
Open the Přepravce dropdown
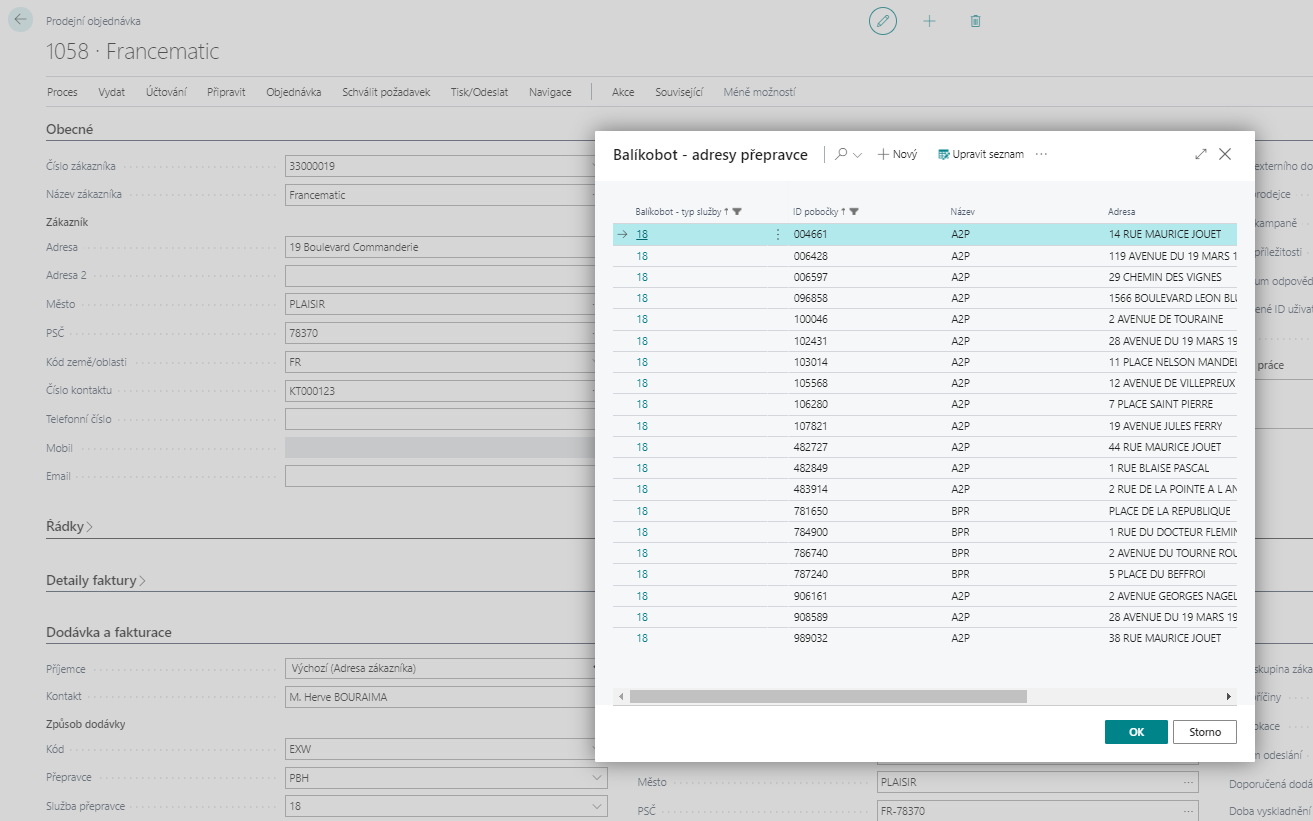[598, 777]
